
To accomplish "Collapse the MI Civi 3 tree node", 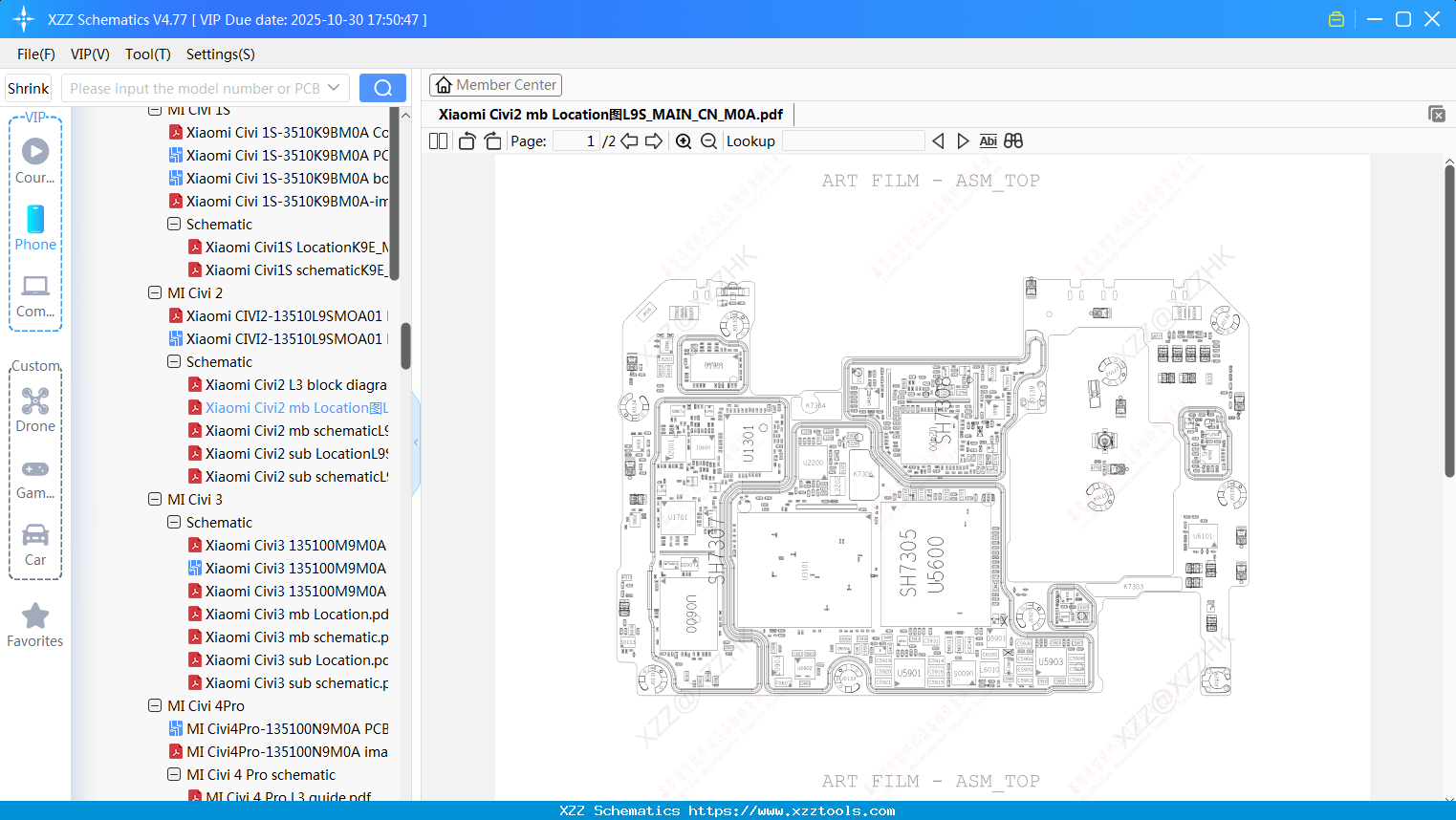I will pos(154,499).
